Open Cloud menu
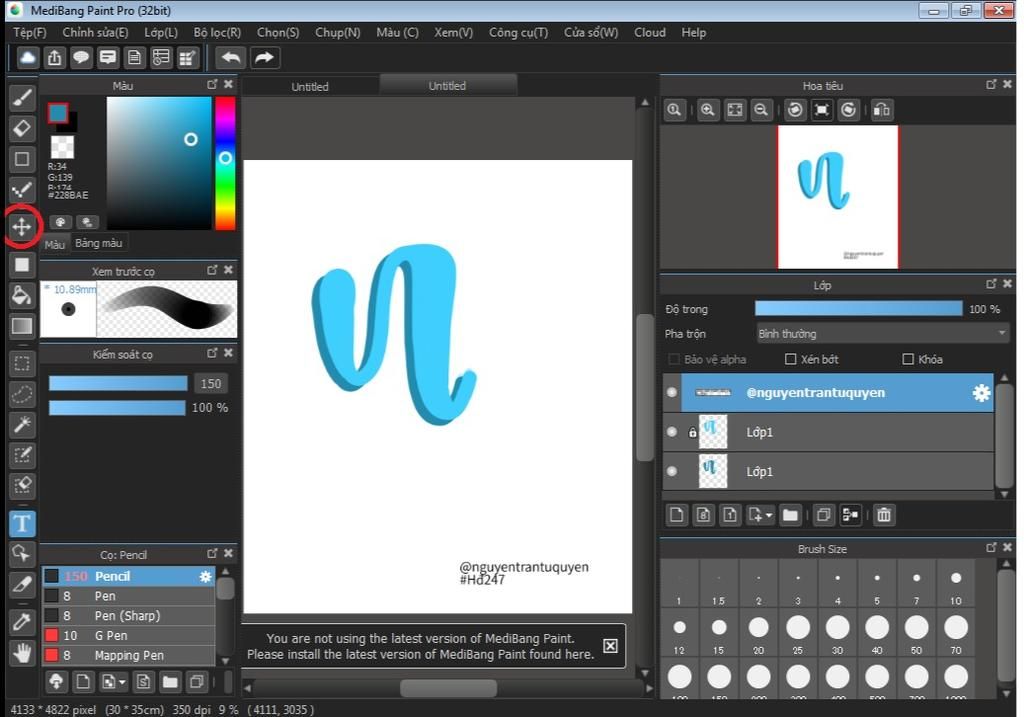This screenshot has width=1024, height=717. point(650,32)
